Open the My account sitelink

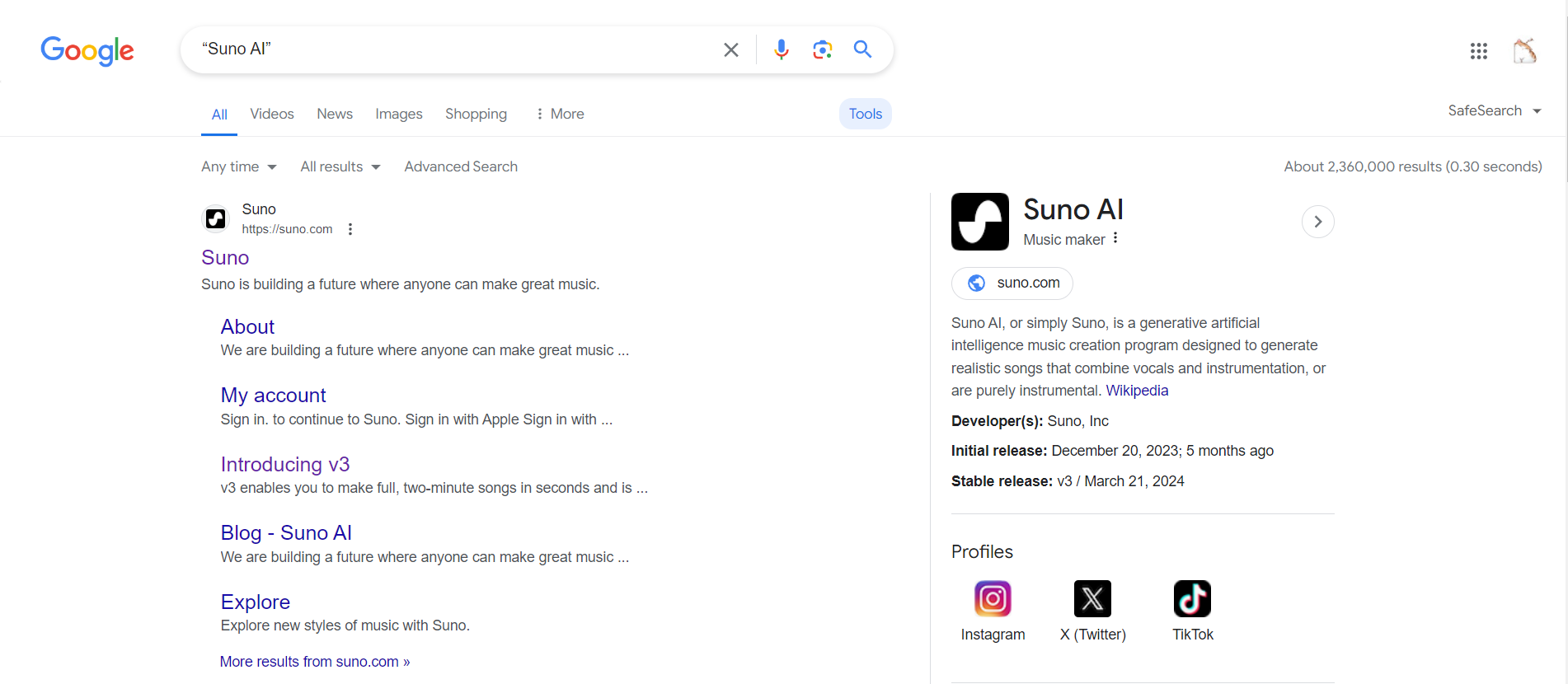point(273,396)
